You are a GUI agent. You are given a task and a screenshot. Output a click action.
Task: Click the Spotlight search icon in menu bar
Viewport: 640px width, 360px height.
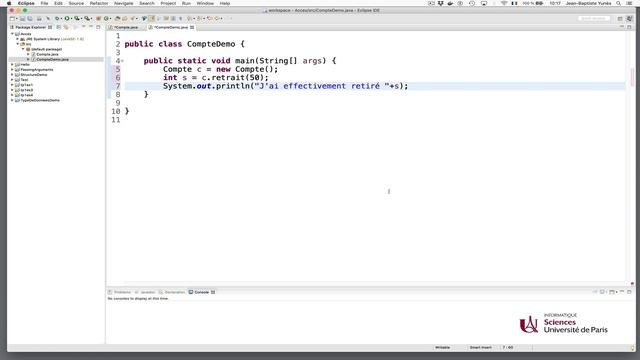619,3
